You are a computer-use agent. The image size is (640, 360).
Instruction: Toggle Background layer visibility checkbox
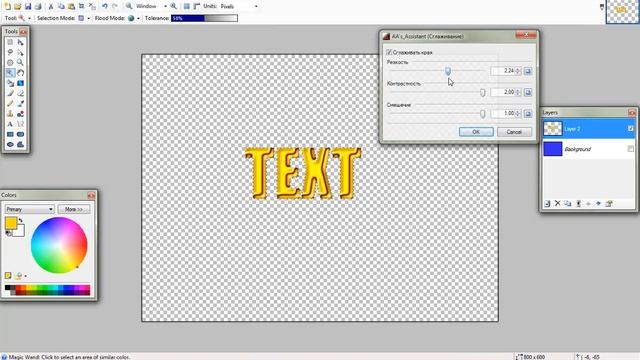631,149
